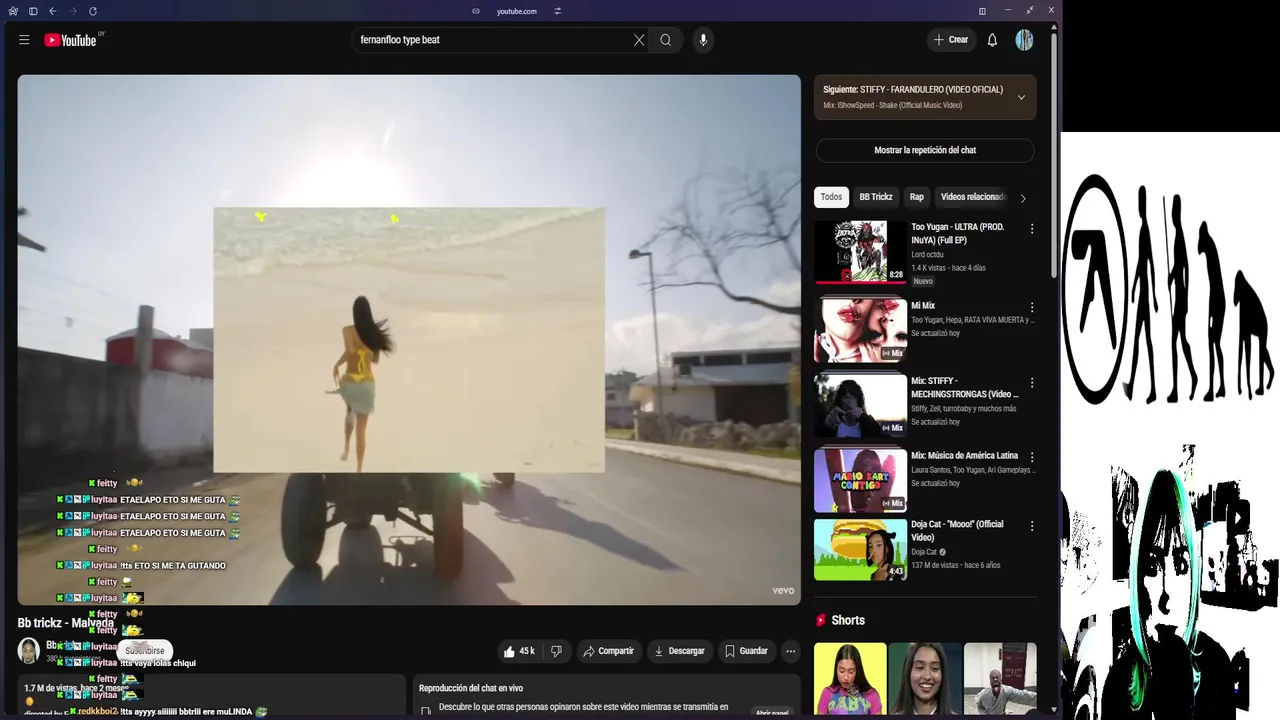Image resolution: width=1280 pixels, height=720 pixels.
Task: Show the chat replay via Mostrar la repetición
Action: tap(925, 150)
